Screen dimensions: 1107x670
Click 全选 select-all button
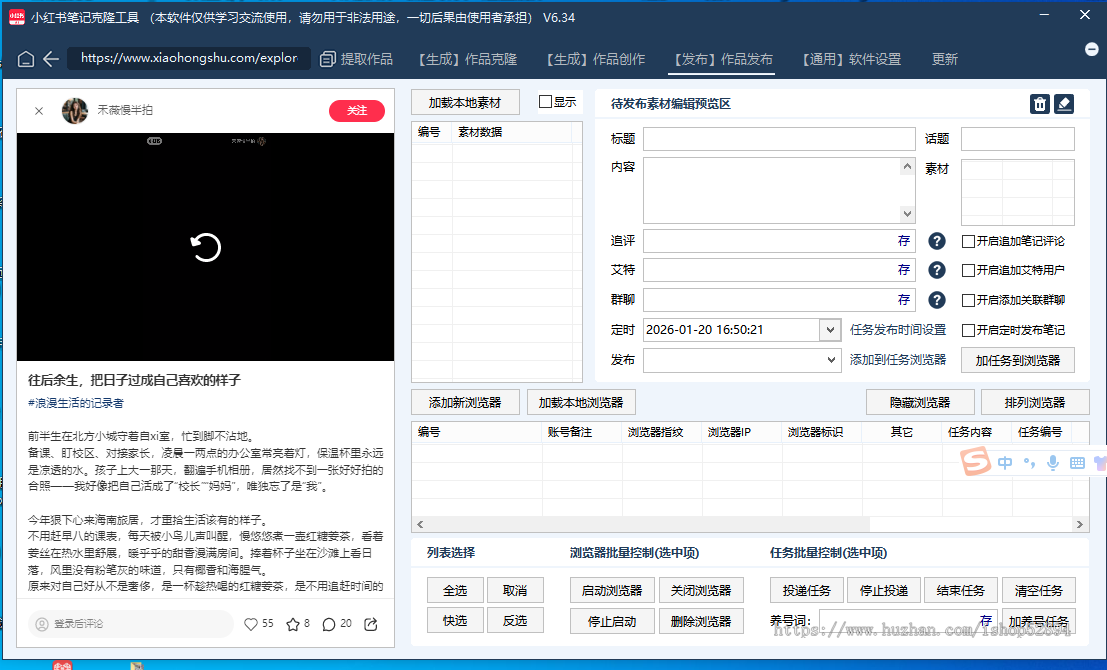click(x=455, y=590)
